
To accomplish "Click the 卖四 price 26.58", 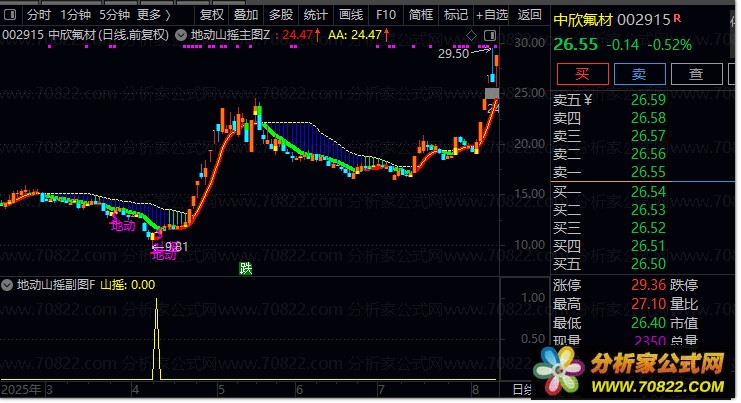I will coord(648,118).
